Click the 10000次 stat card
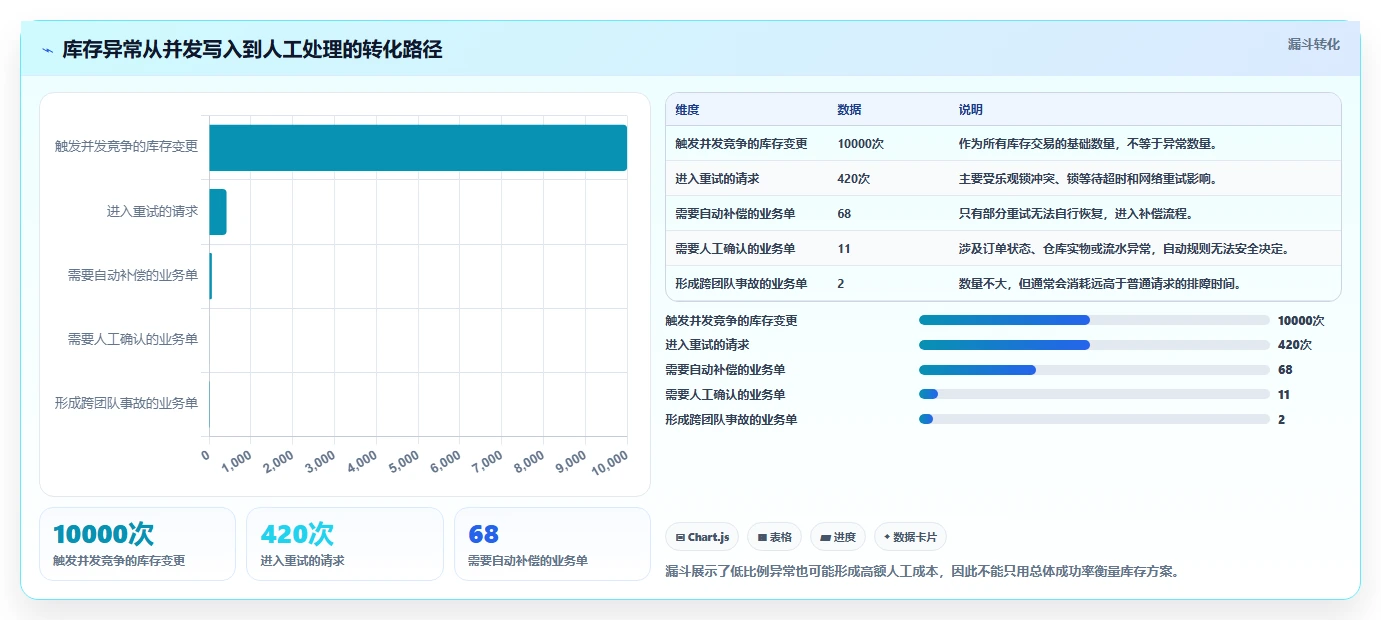Viewport: 1381px width, 620px height. pos(137,544)
